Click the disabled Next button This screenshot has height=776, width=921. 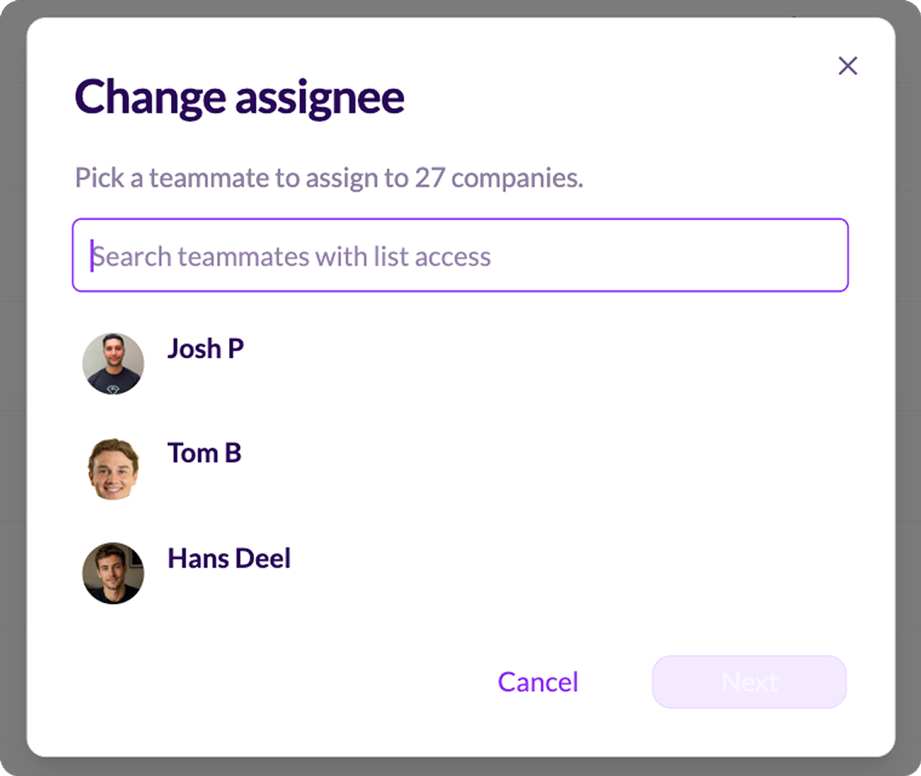tap(749, 682)
